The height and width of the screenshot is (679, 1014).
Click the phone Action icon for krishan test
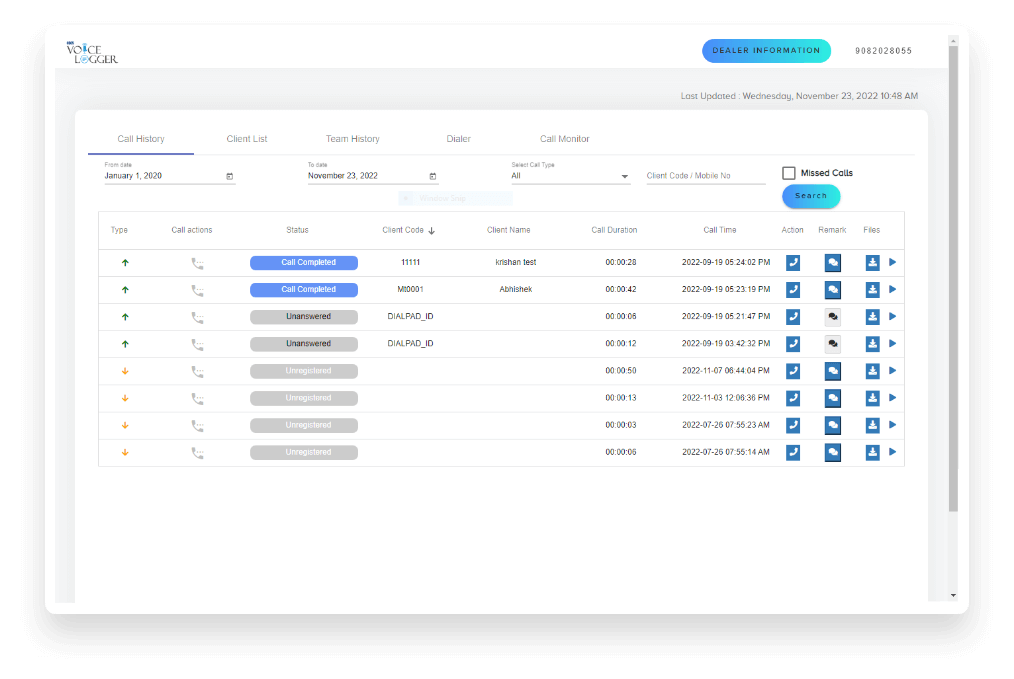[792, 262]
